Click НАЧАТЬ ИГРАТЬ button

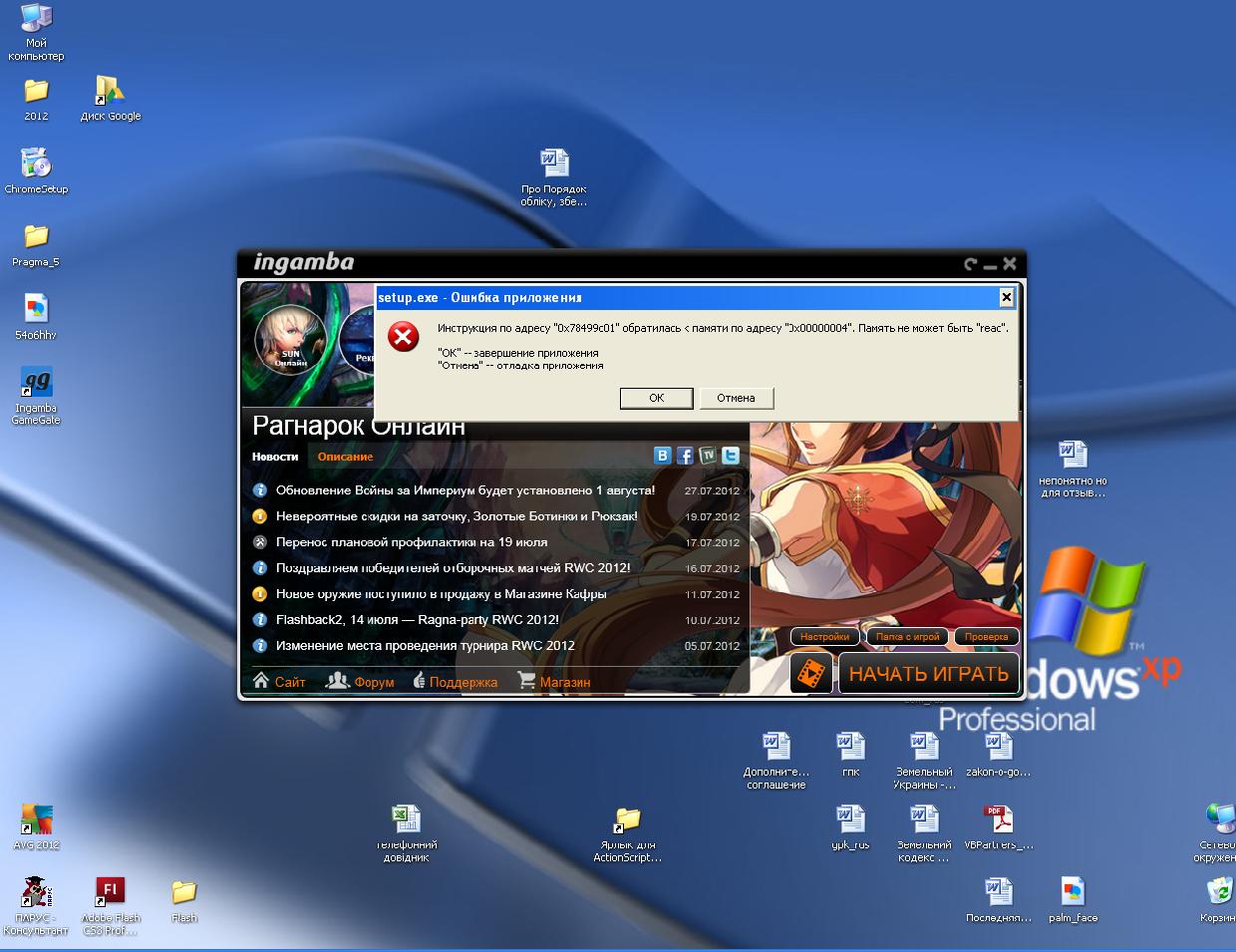[929, 674]
